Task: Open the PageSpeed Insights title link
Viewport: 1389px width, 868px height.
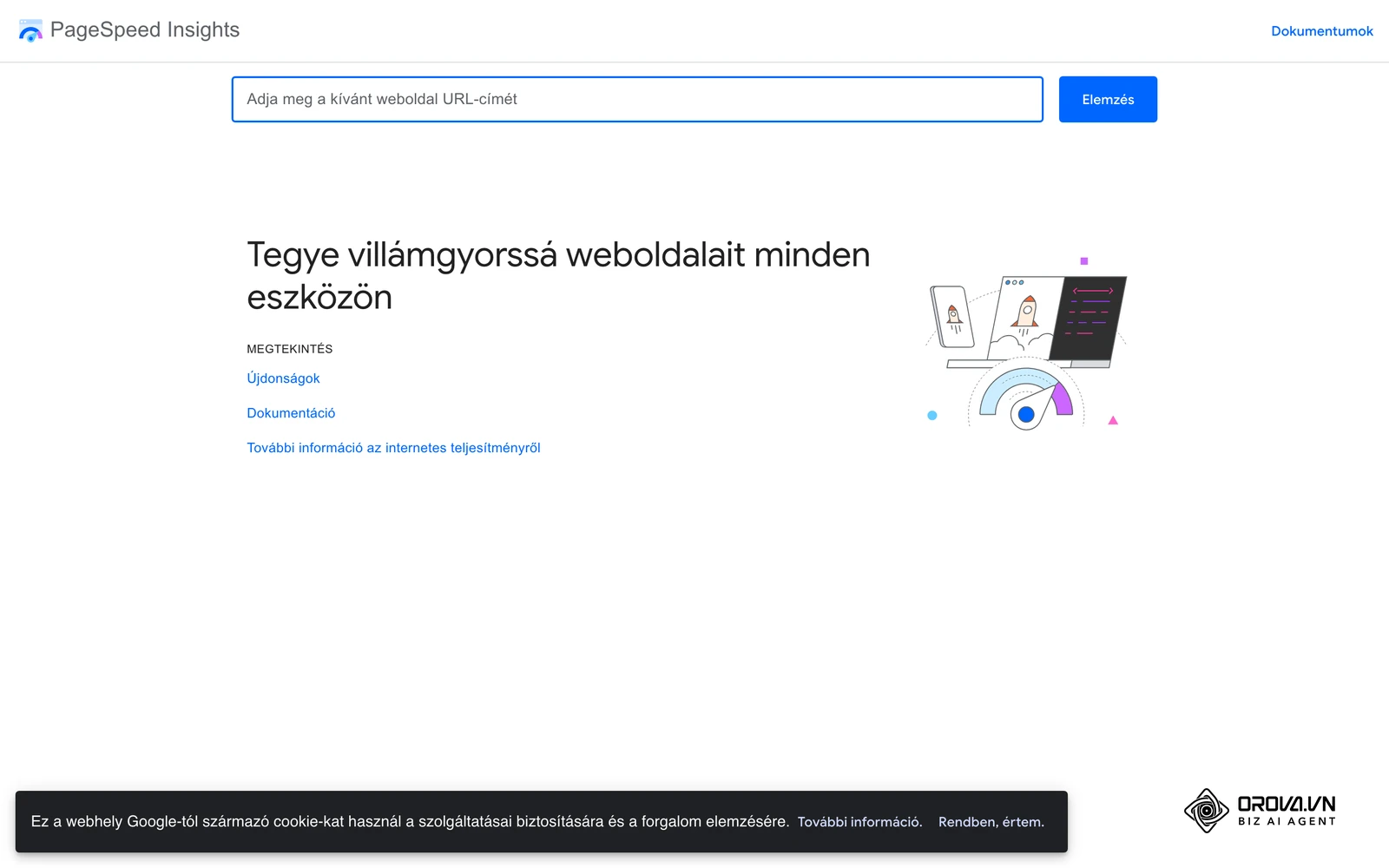Action: click(144, 30)
